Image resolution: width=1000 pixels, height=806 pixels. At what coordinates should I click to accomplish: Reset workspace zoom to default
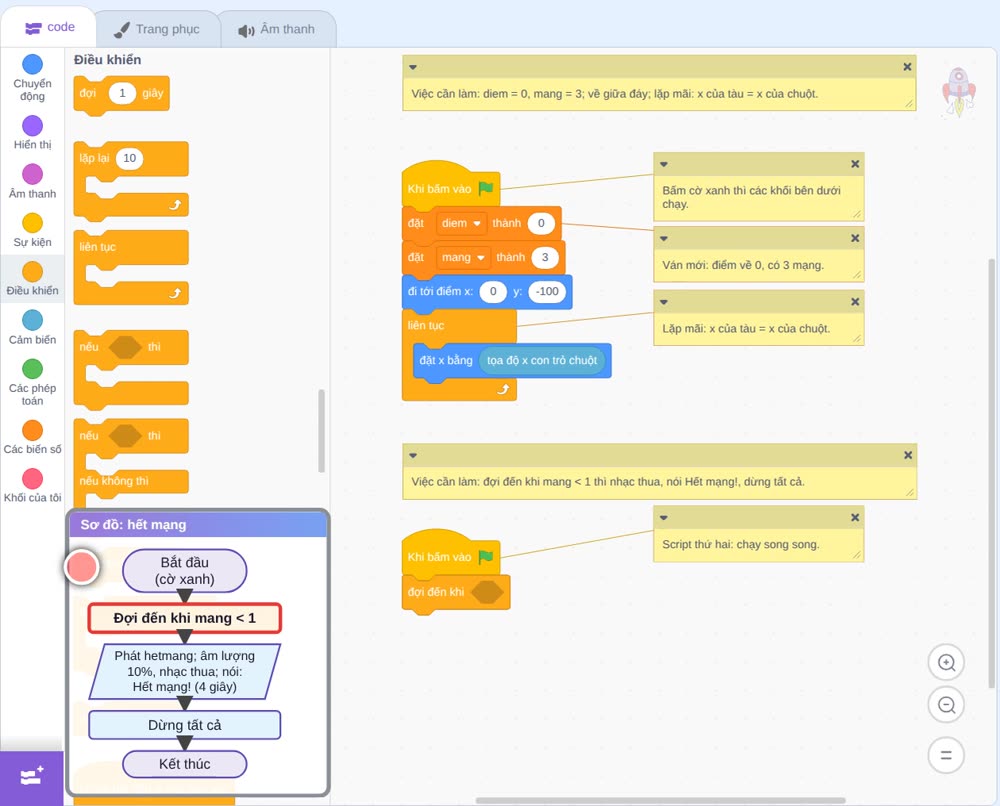click(946, 756)
